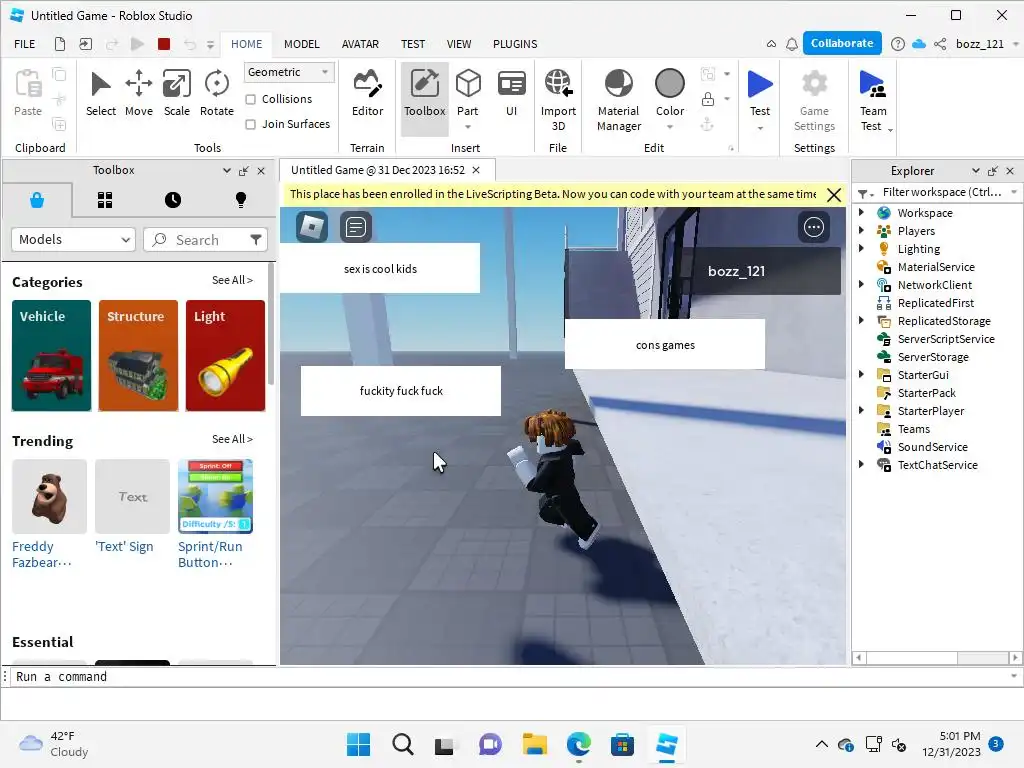This screenshot has height=768, width=1024.
Task: Switch to the TEST ribbon tab
Action: pyautogui.click(x=413, y=44)
